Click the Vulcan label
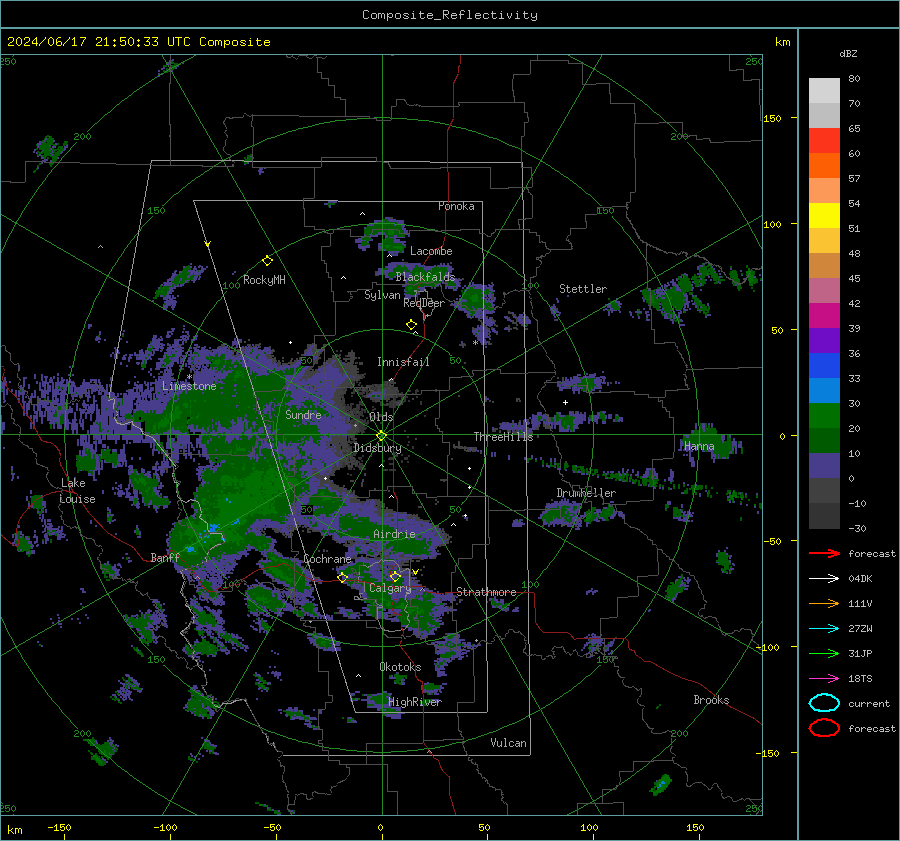Screen dimensions: 900x841 (x=508, y=743)
